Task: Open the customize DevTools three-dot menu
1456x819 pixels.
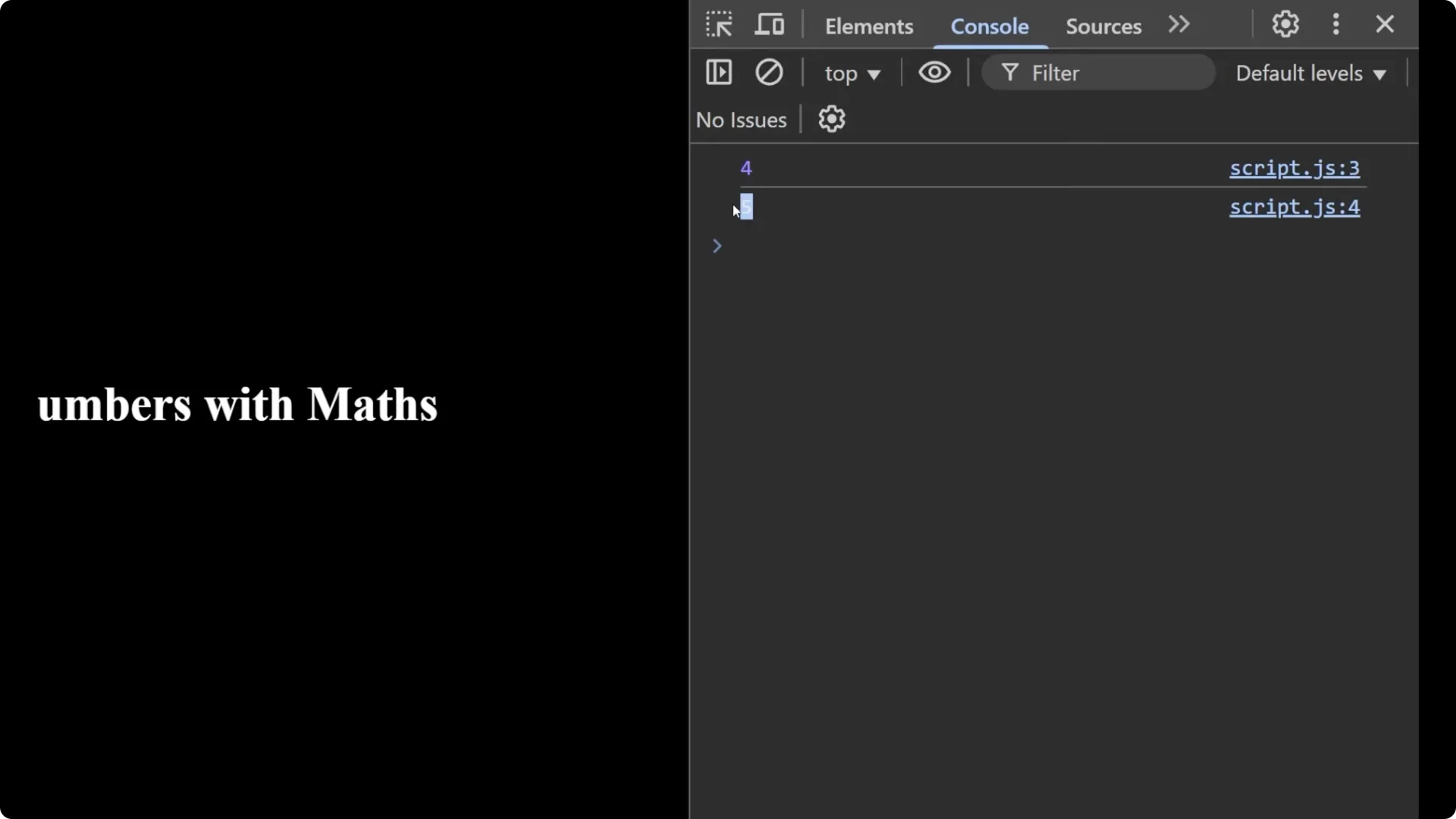Action: (1335, 24)
